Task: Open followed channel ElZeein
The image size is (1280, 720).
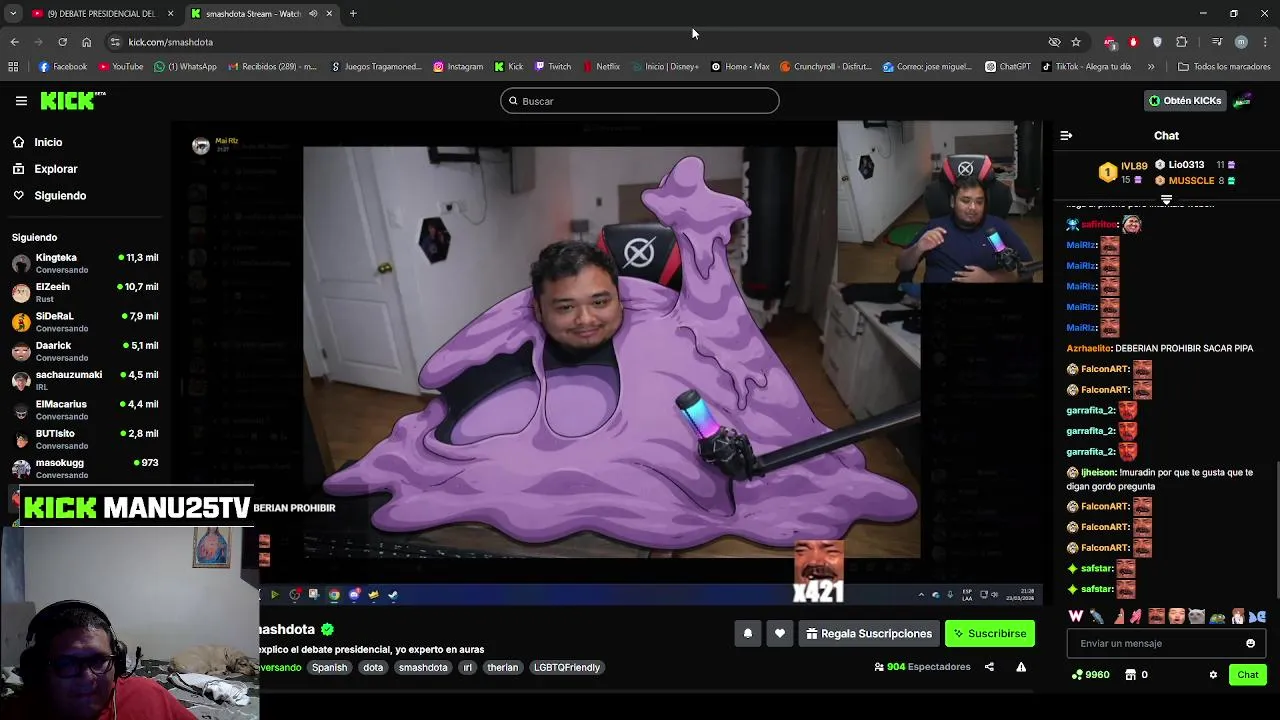Action: 85,292
